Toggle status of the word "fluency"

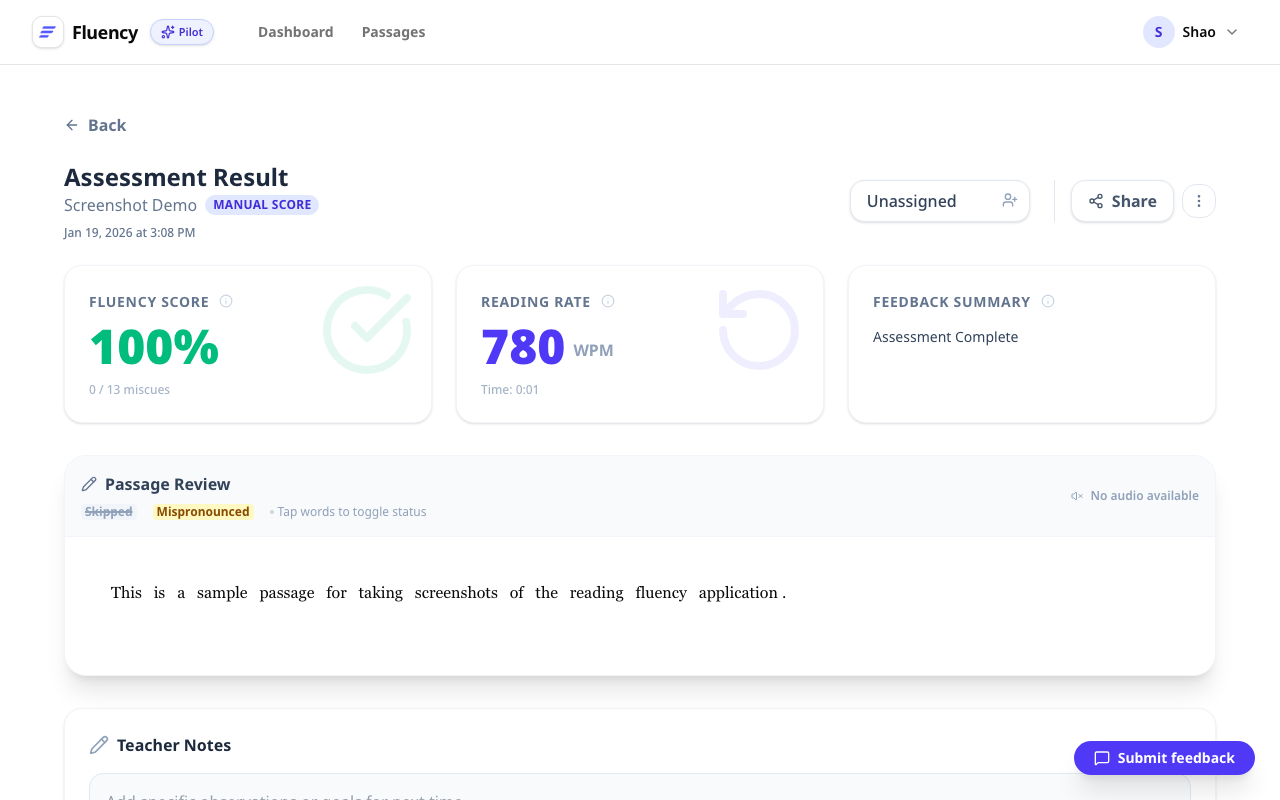point(661,593)
